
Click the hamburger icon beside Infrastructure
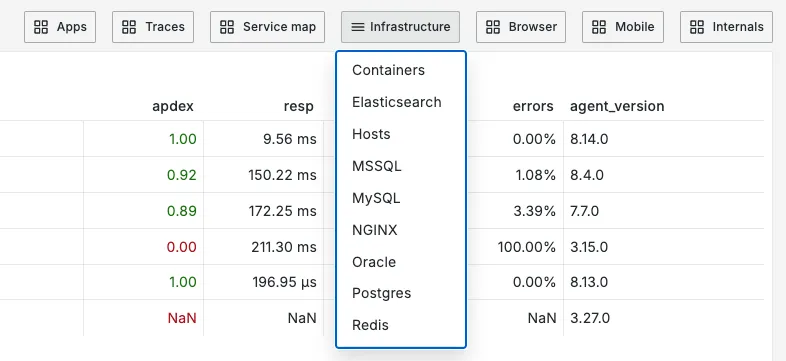click(x=358, y=27)
